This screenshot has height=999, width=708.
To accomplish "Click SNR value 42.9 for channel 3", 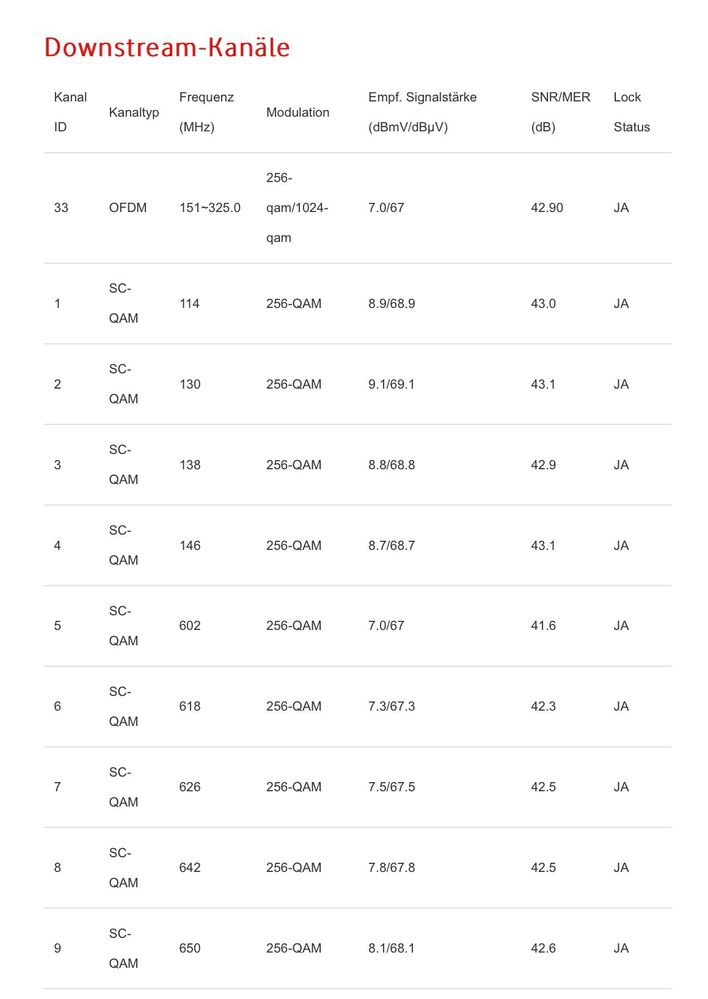I will point(543,465).
